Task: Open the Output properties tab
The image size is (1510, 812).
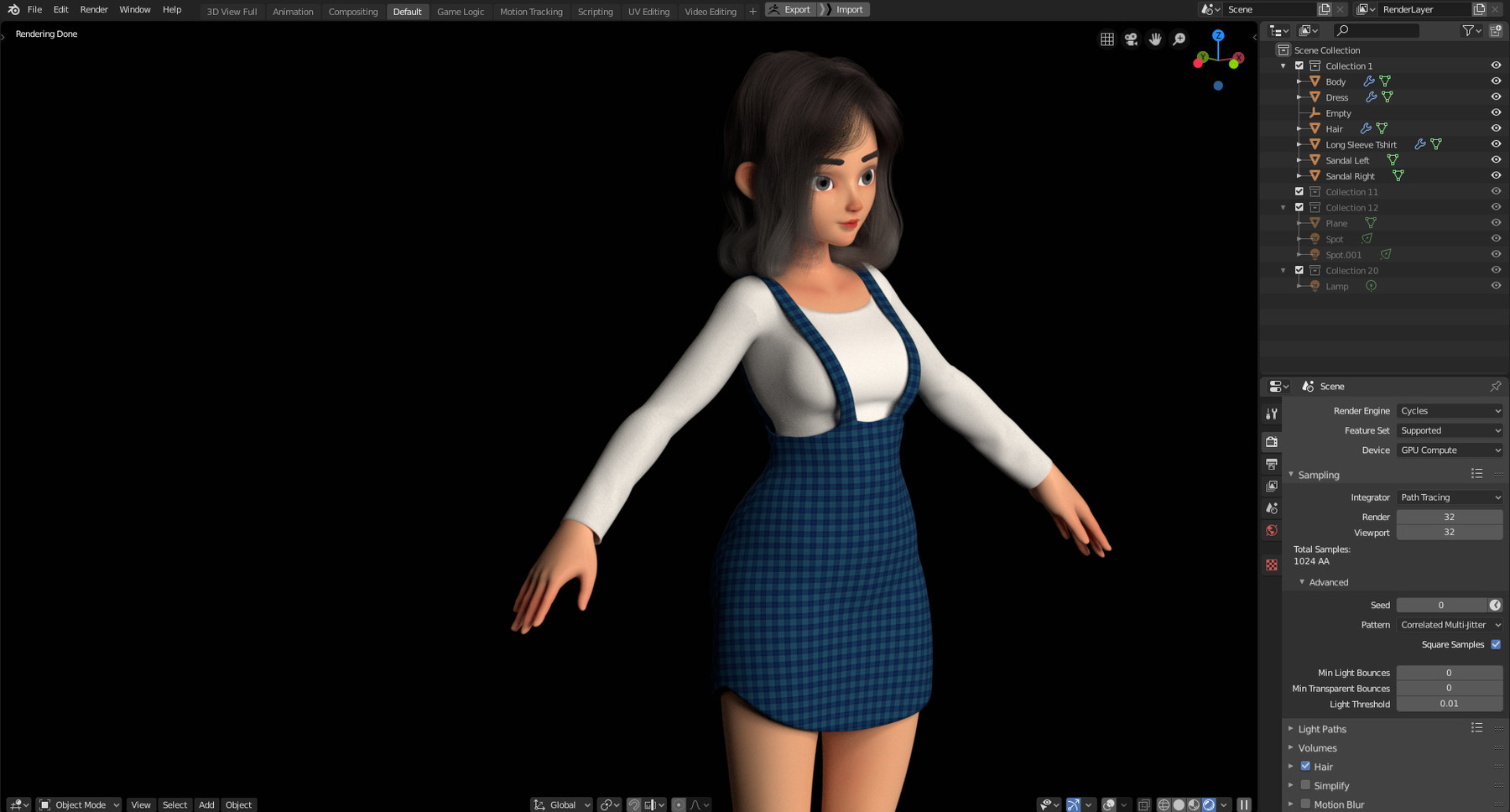Action: (x=1272, y=464)
